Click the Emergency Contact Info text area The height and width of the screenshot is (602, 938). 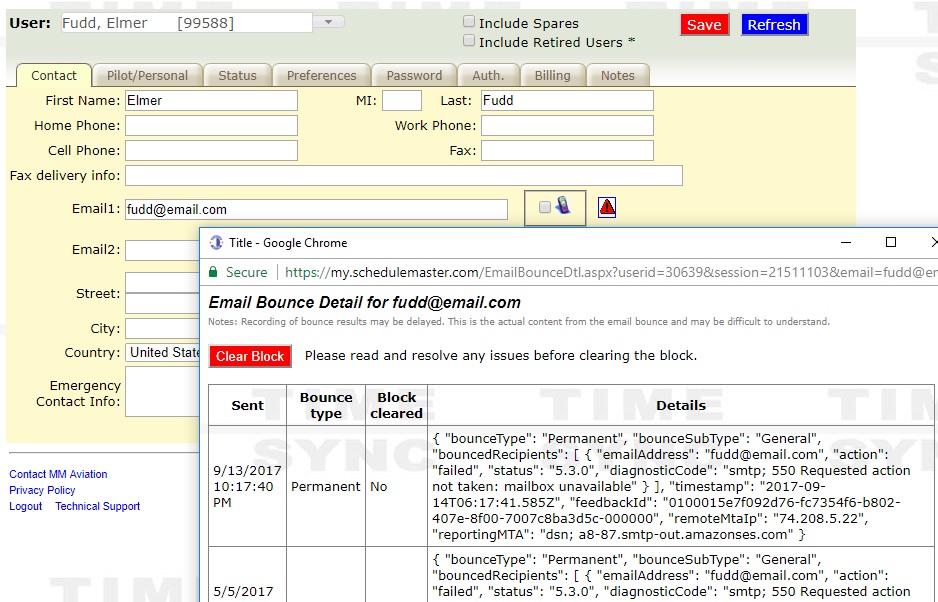click(162, 391)
